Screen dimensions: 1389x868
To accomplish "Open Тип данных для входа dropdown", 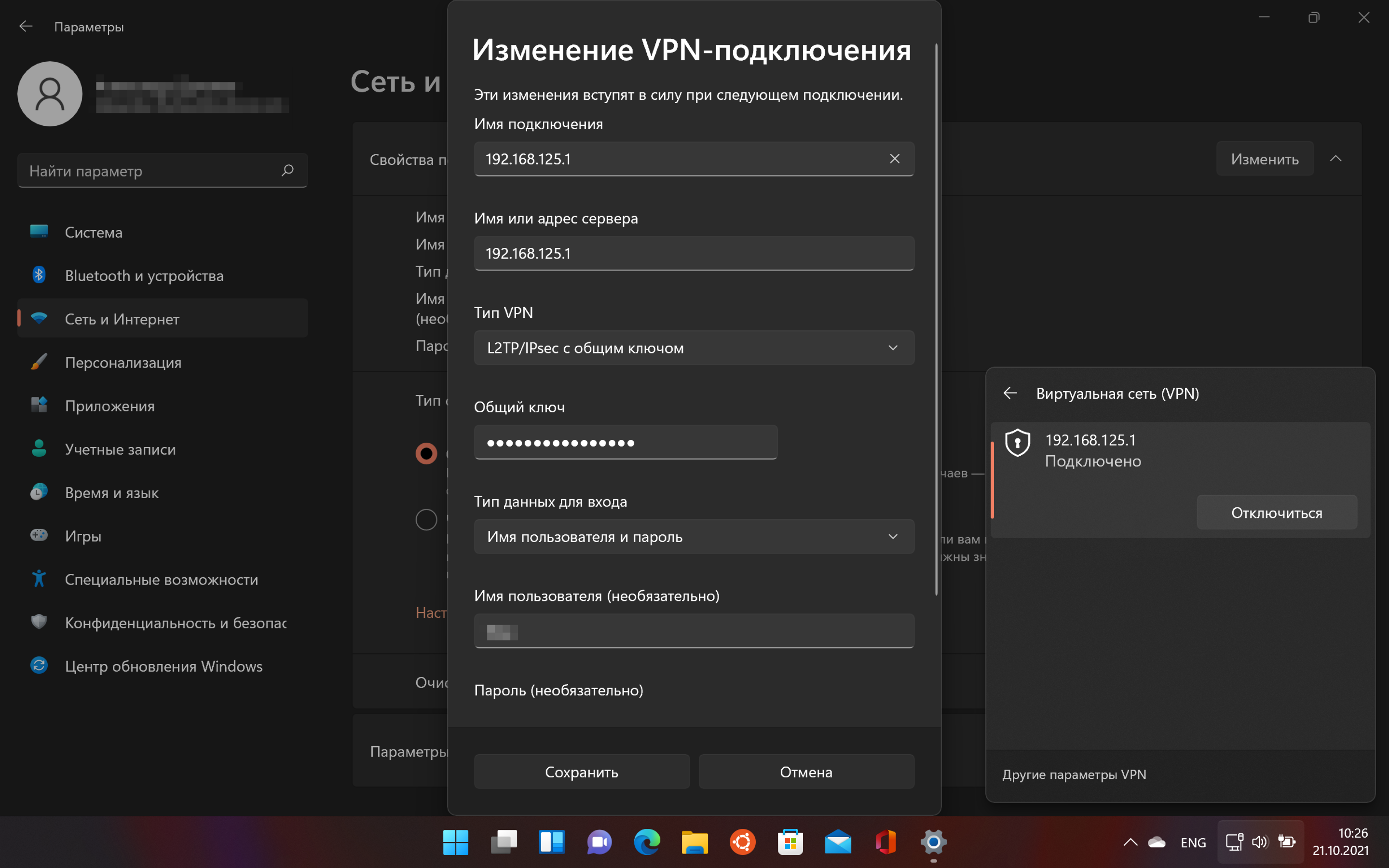I will pos(694,536).
